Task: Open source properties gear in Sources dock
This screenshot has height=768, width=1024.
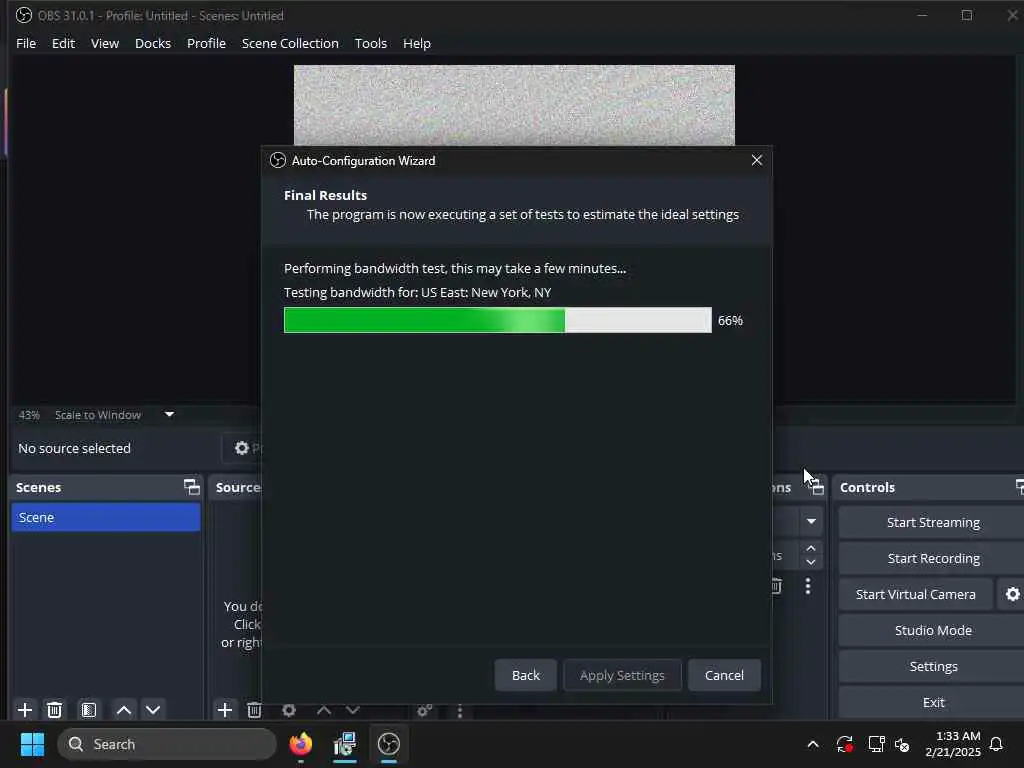Action: 289,709
